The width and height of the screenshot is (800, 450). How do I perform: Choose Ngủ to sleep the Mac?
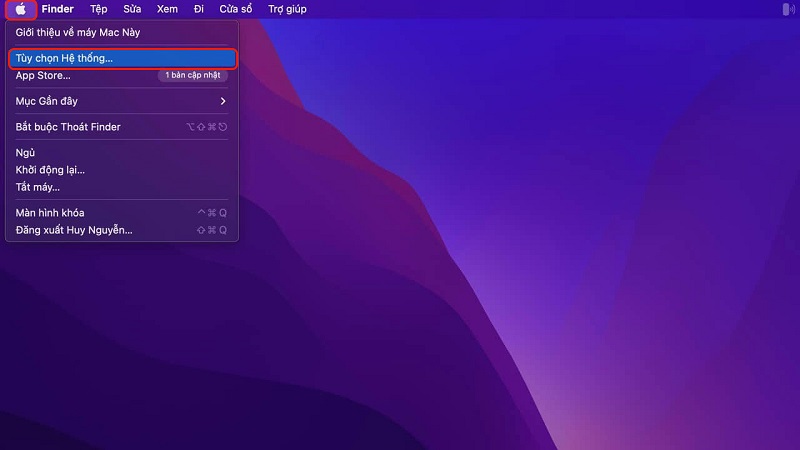click(26, 153)
